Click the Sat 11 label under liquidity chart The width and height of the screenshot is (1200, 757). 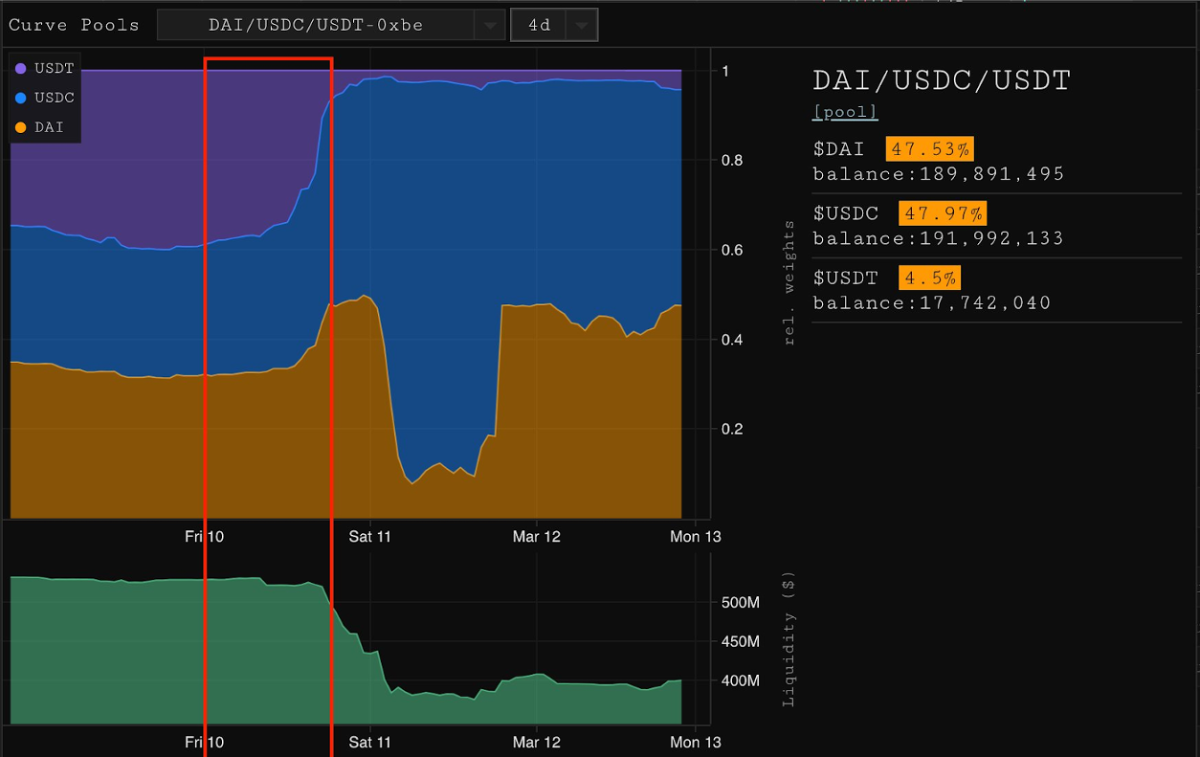(x=370, y=742)
